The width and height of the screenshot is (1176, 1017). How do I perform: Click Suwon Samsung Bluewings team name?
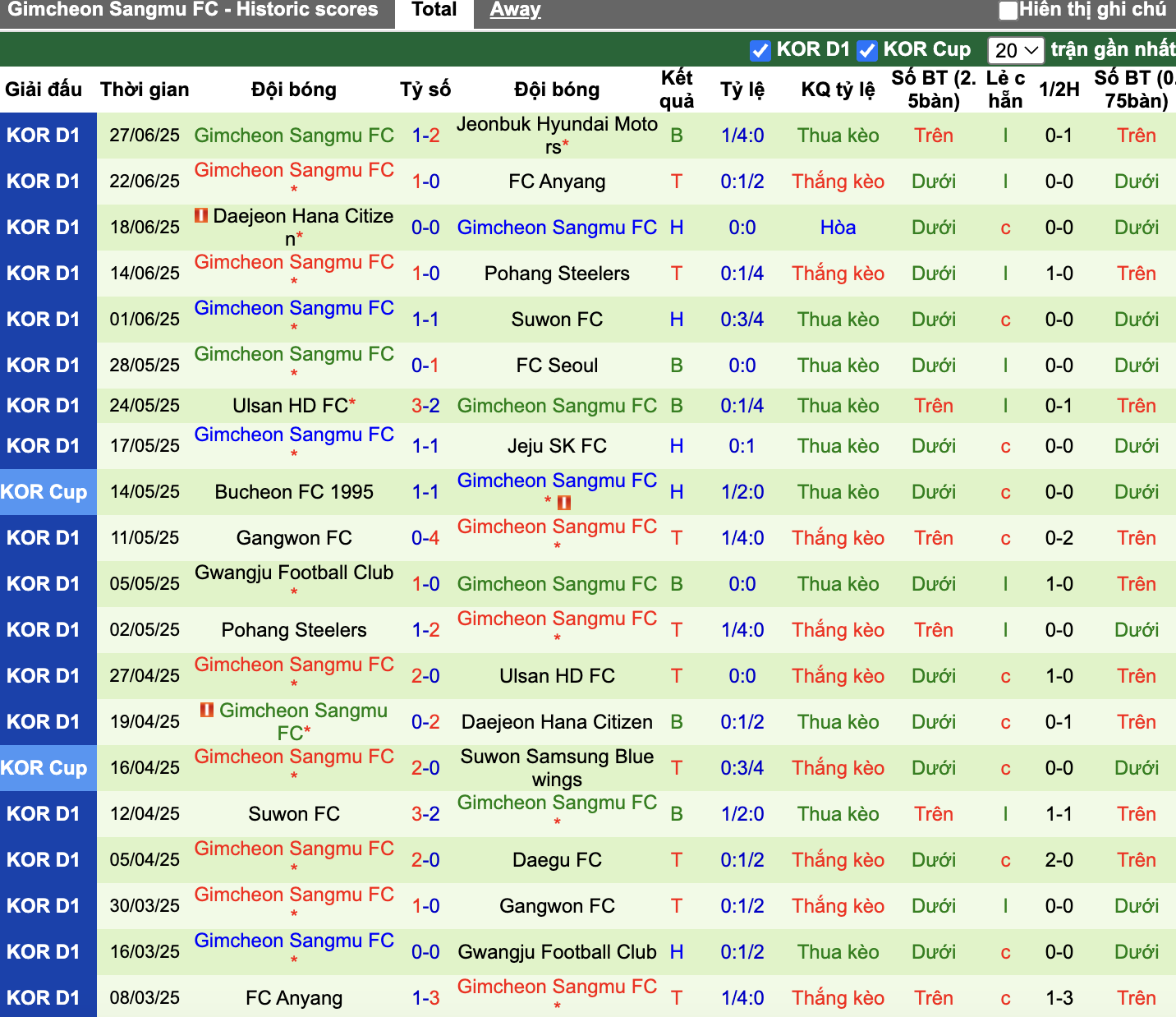coord(557,768)
